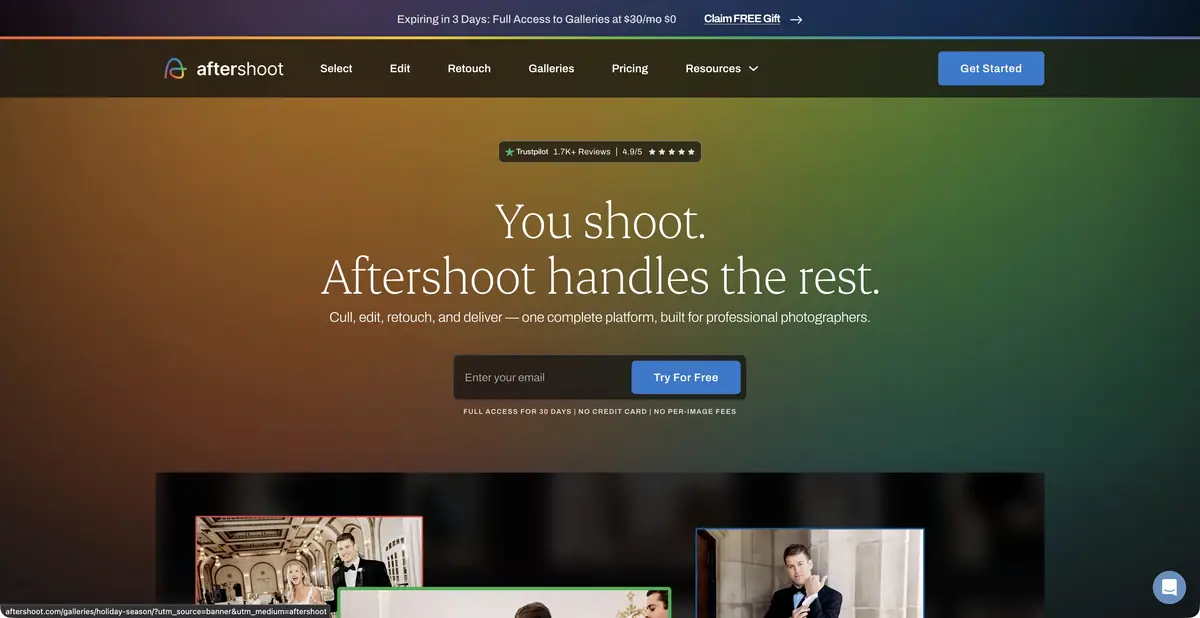Click the Try For Free button
This screenshot has width=1200, height=618.
pyautogui.click(x=686, y=377)
